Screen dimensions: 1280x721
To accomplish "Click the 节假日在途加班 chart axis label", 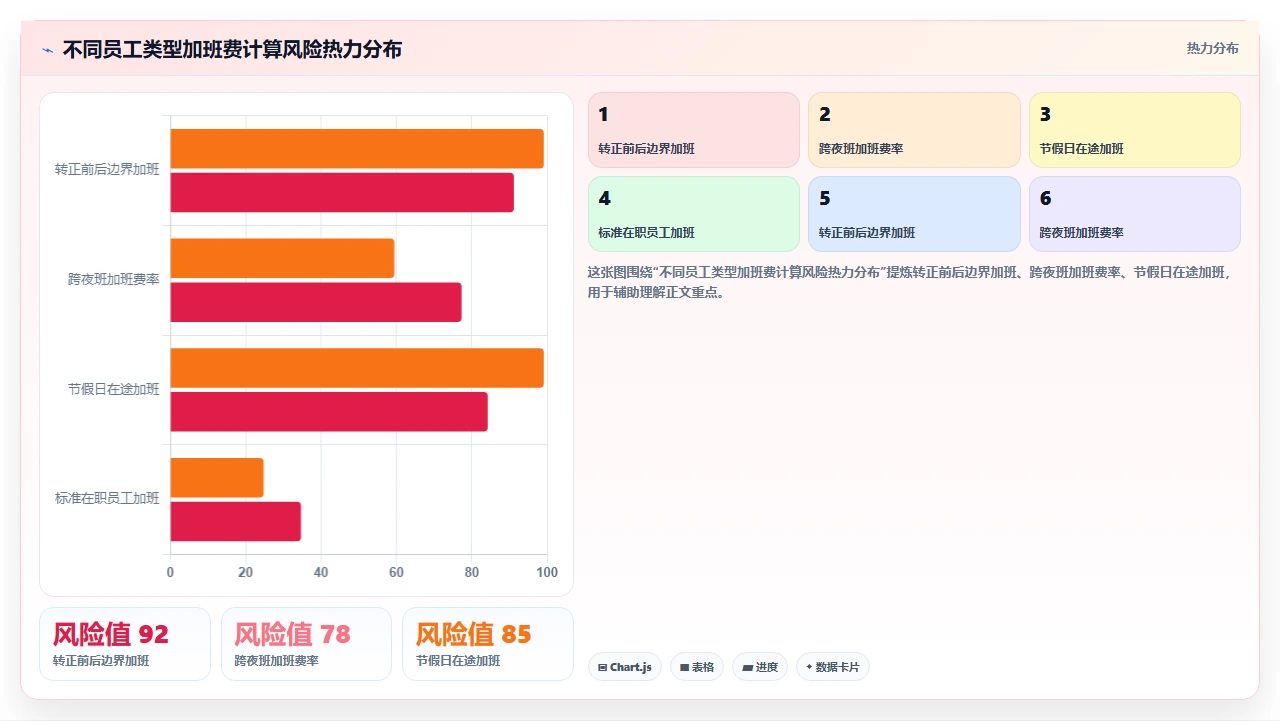I will 114,390.
